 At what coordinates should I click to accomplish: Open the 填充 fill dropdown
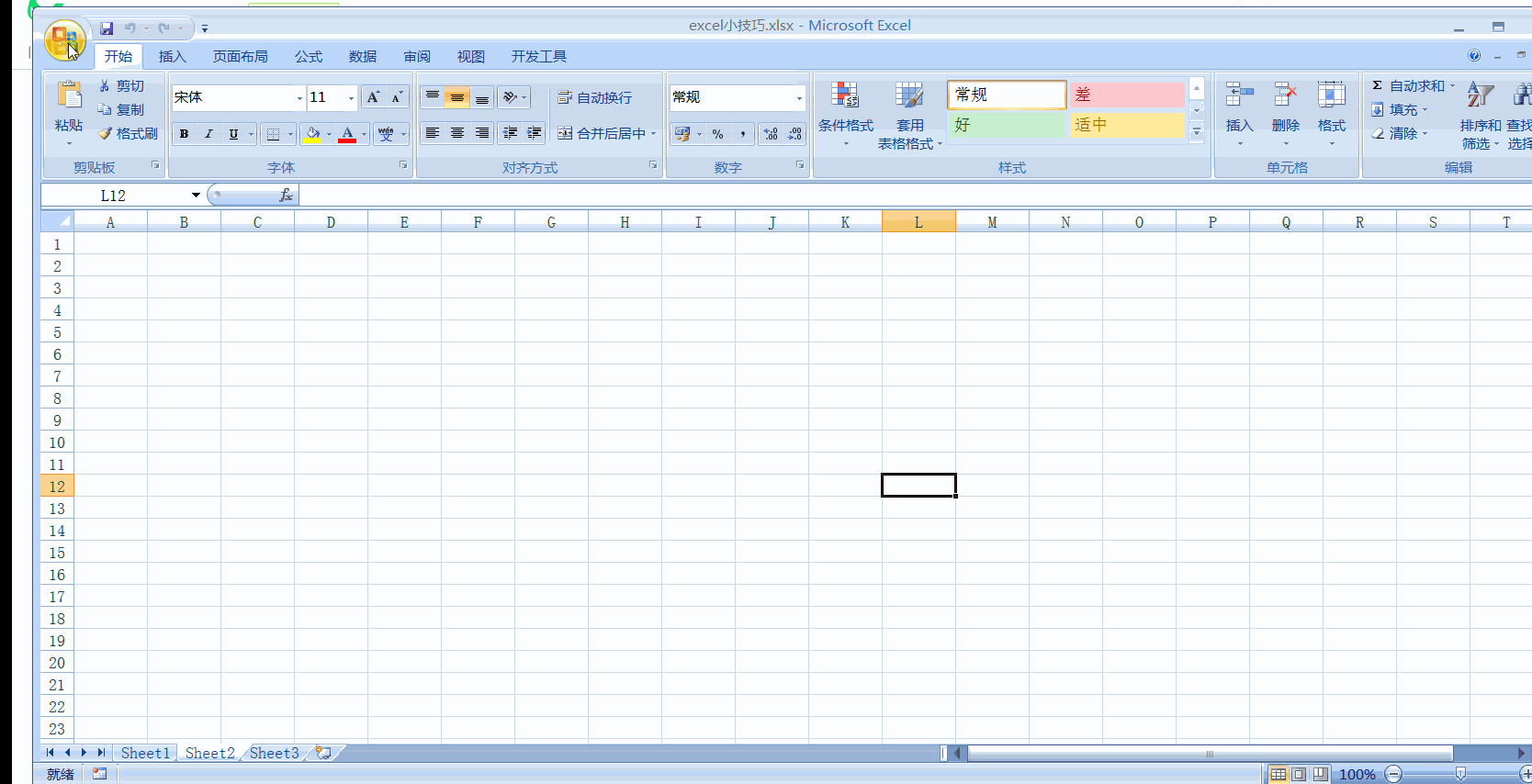point(1400,109)
